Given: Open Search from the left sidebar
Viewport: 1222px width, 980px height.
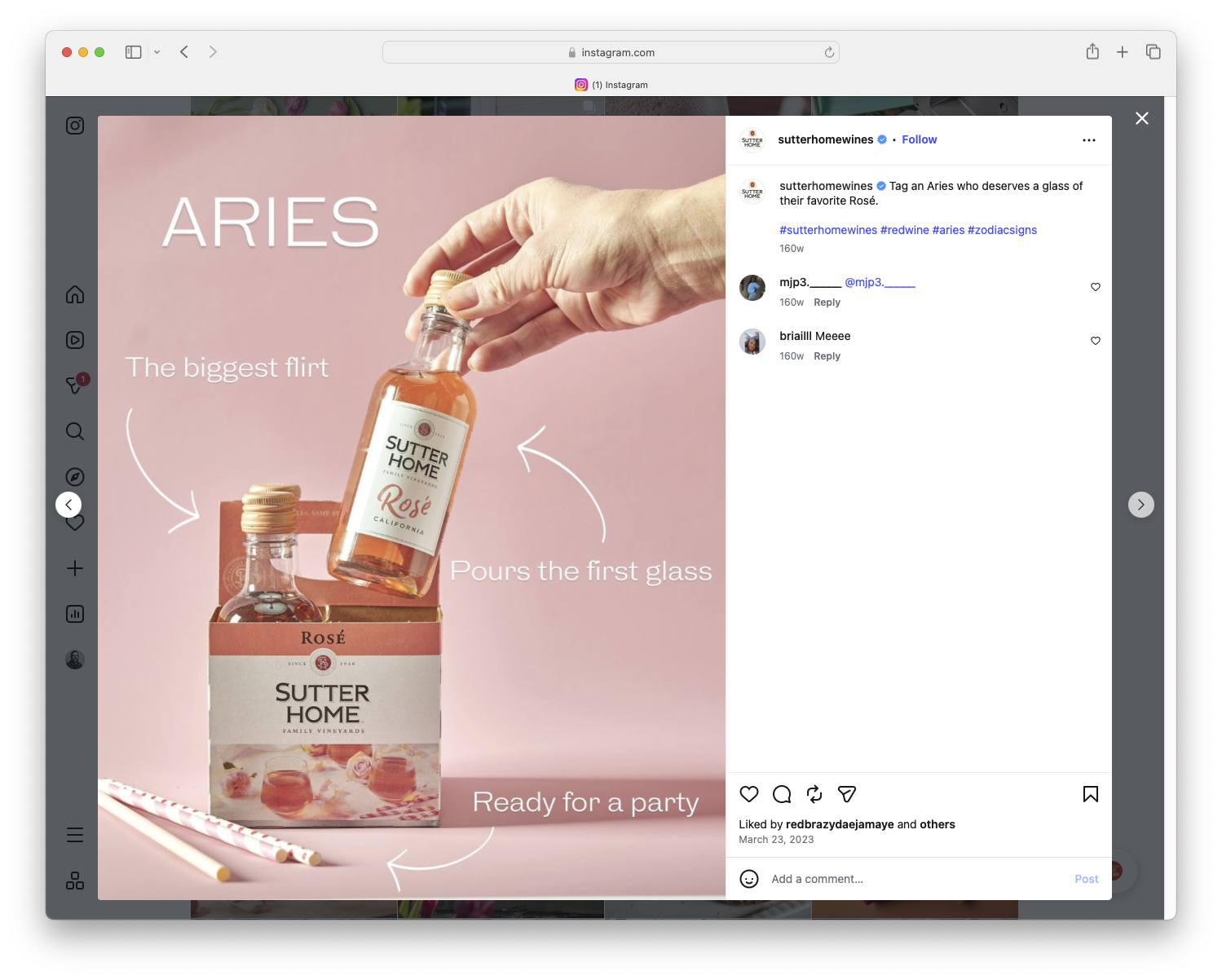Looking at the screenshot, I should tap(74, 431).
